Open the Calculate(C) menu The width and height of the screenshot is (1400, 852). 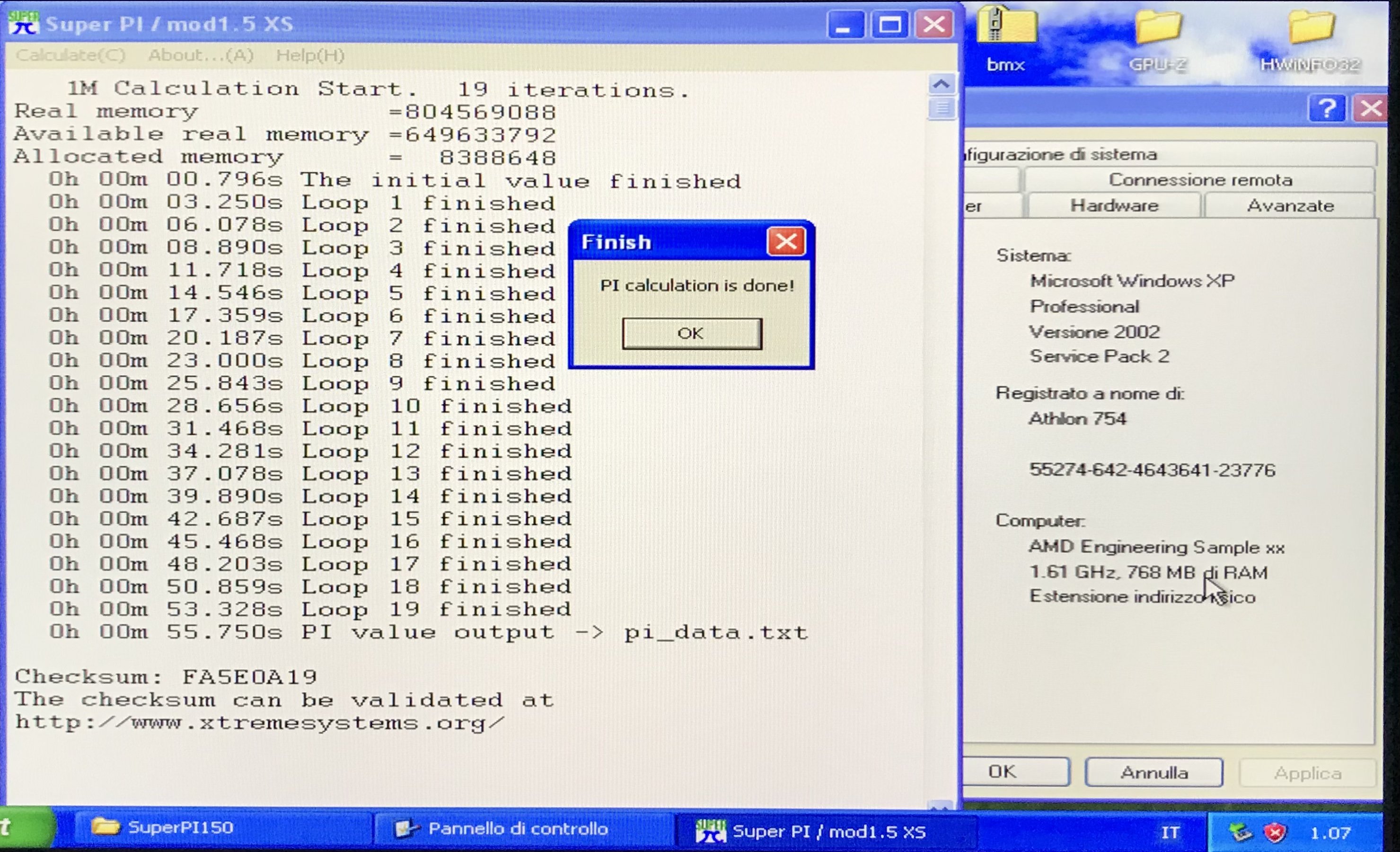click(70, 55)
